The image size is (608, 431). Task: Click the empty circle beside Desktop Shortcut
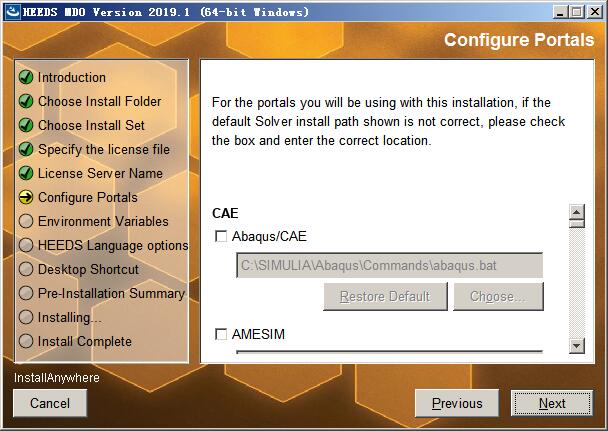[x=26, y=269]
